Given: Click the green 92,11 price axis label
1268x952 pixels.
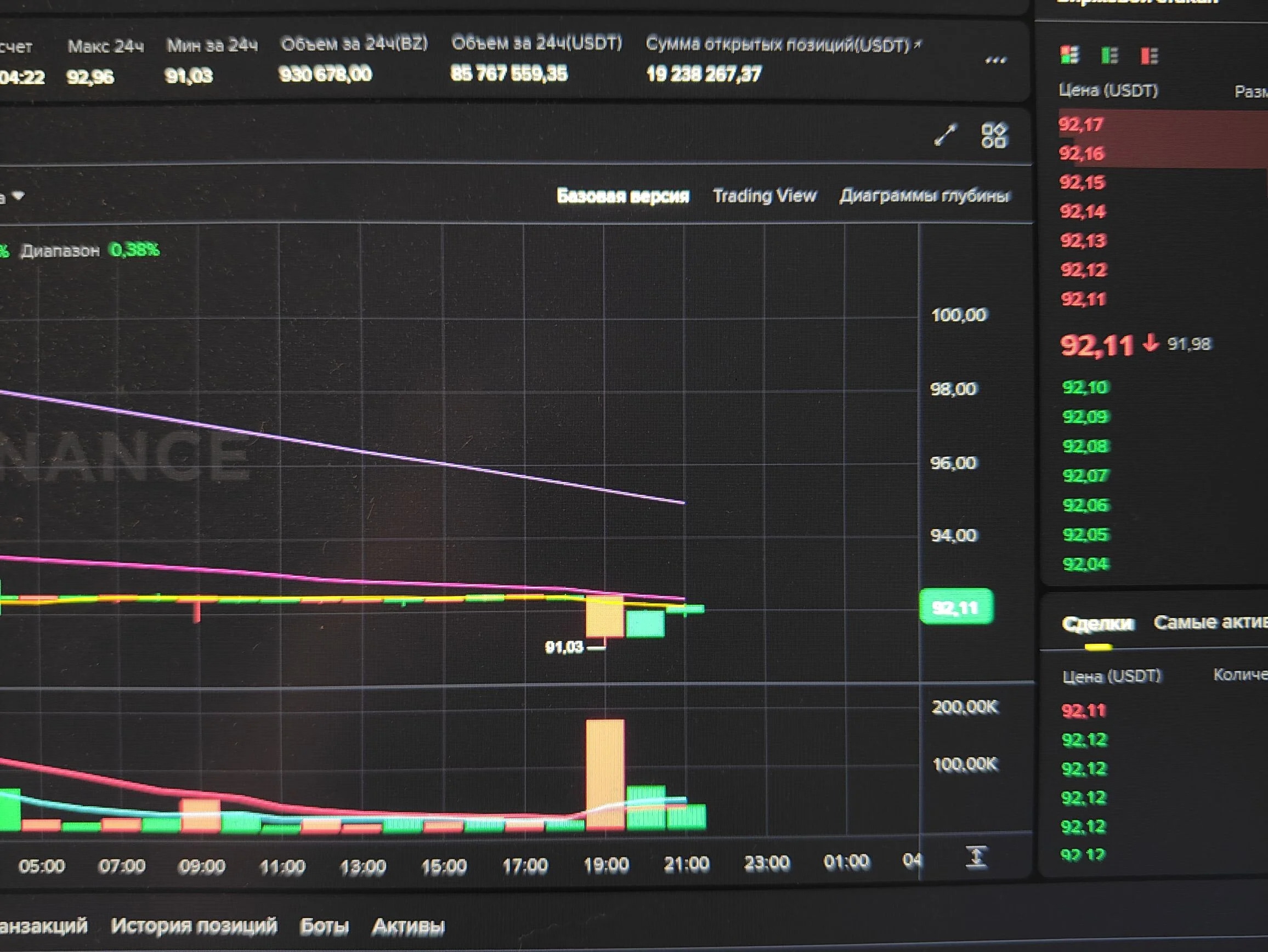Looking at the screenshot, I should [x=956, y=607].
